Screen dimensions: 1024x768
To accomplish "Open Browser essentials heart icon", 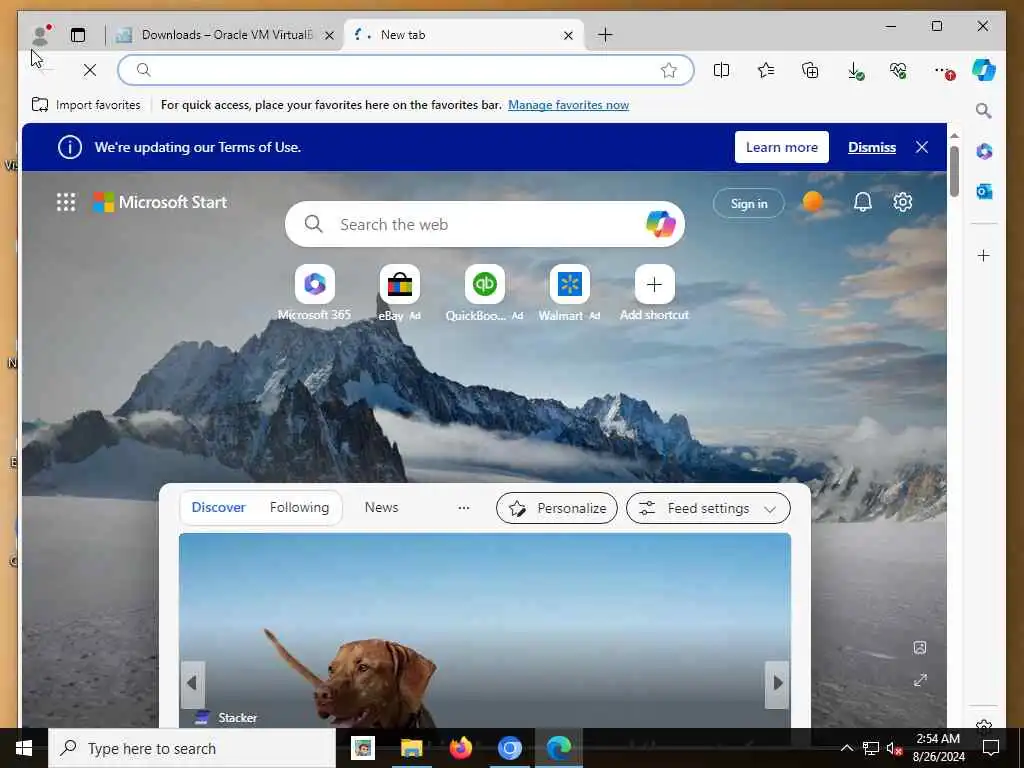I will point(899,70).
